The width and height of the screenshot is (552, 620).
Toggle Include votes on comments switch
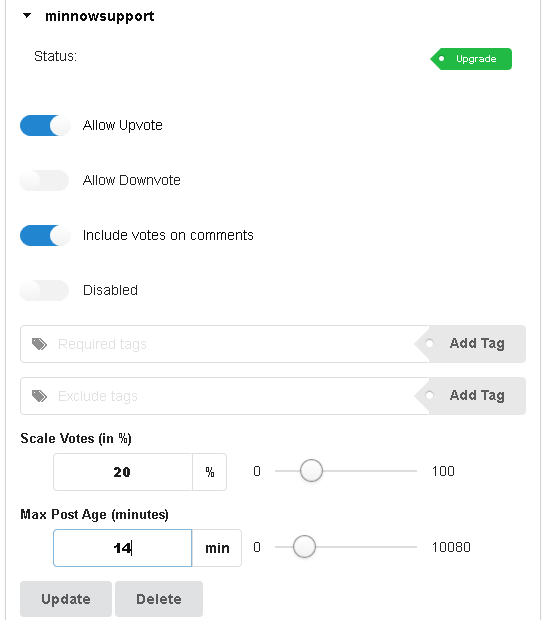click(x=45, y=235)
